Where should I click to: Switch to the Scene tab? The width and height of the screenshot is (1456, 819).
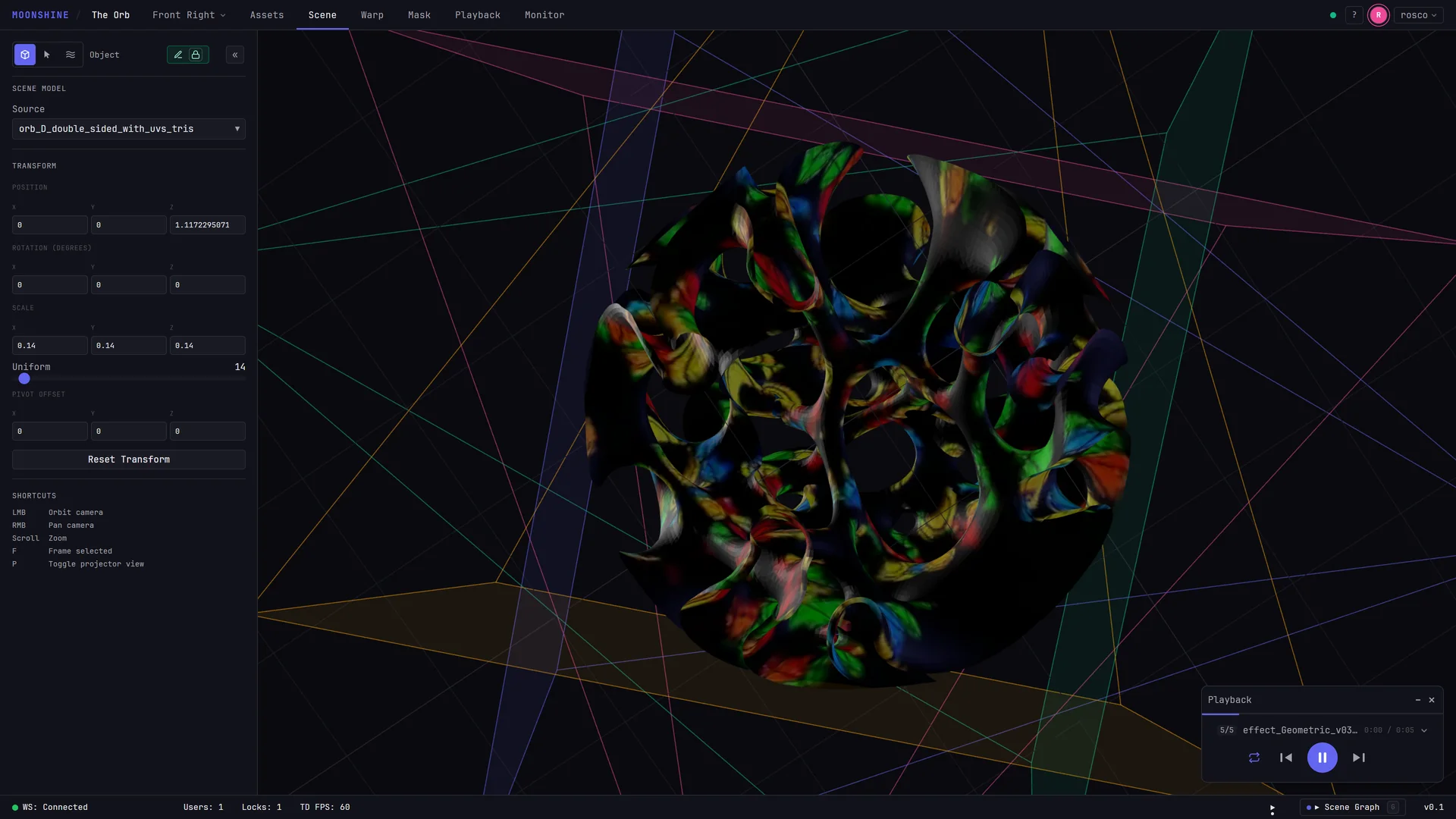coord(322,15)
